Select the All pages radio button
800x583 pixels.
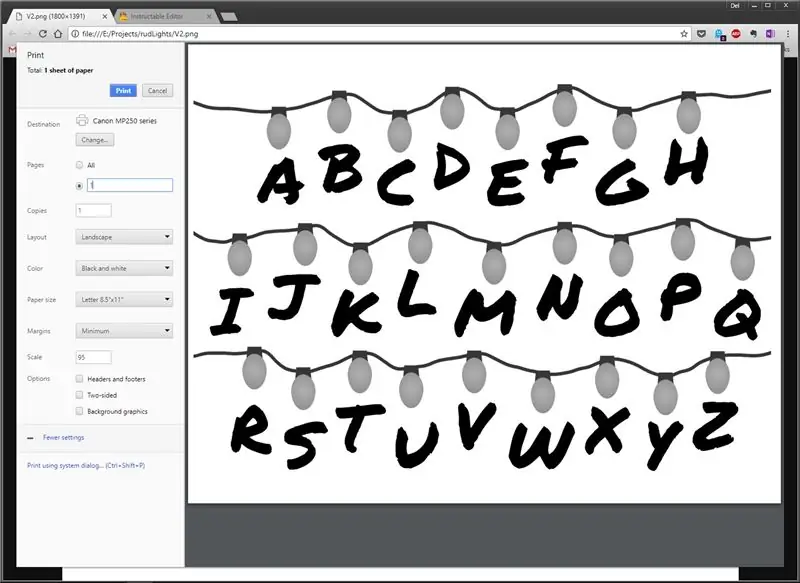click(x=79, y=165)
